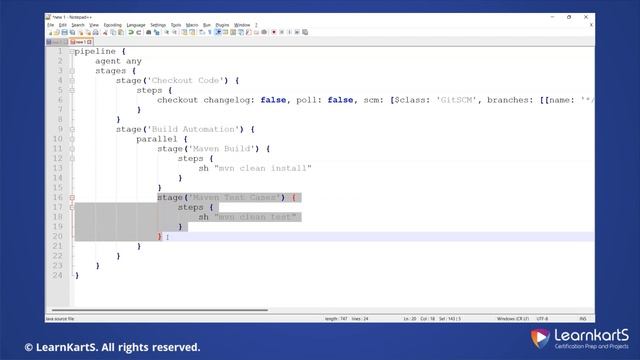Click Run Macro Multiple Times icon
Viewport: 640px width, 360px height.
[297, 32]
